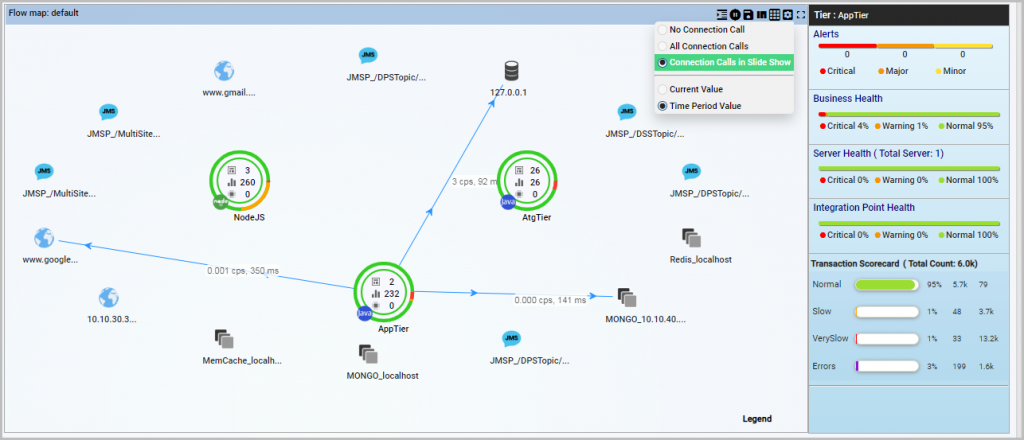Click the 13.2k value in VerySlow row

(x=989, y=339)
